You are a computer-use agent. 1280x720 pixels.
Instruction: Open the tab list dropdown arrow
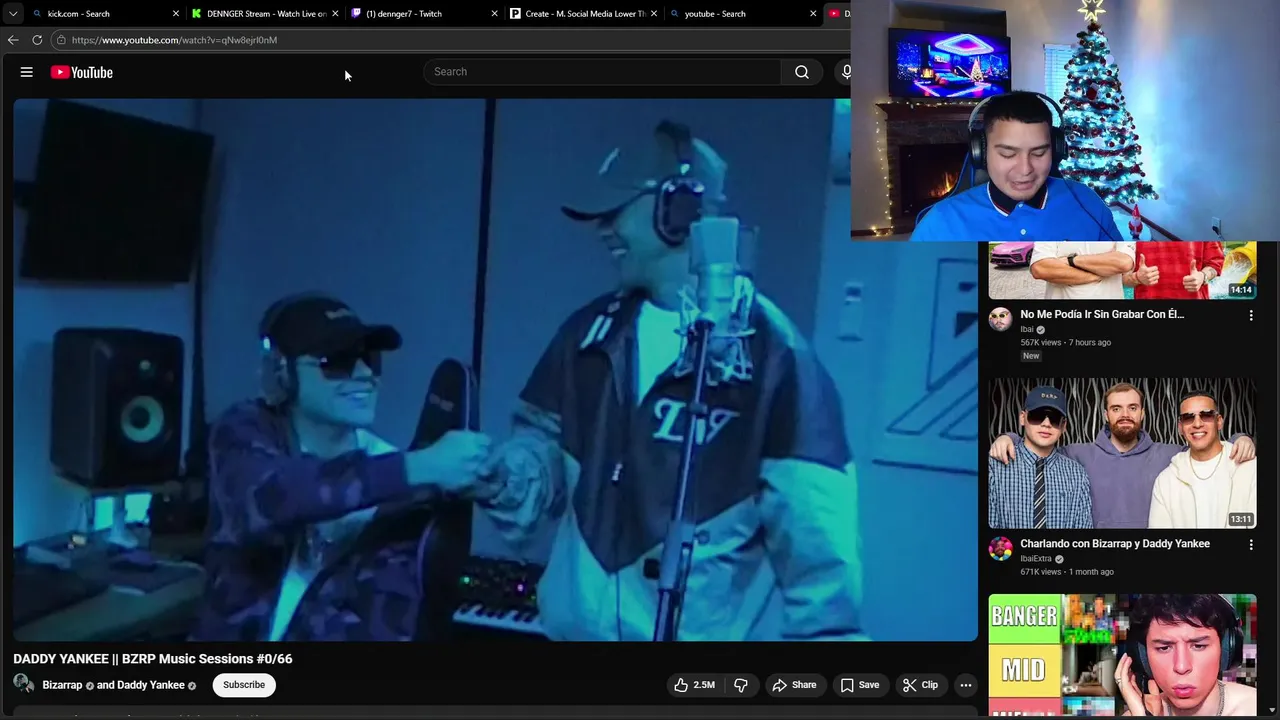point(12,13)
